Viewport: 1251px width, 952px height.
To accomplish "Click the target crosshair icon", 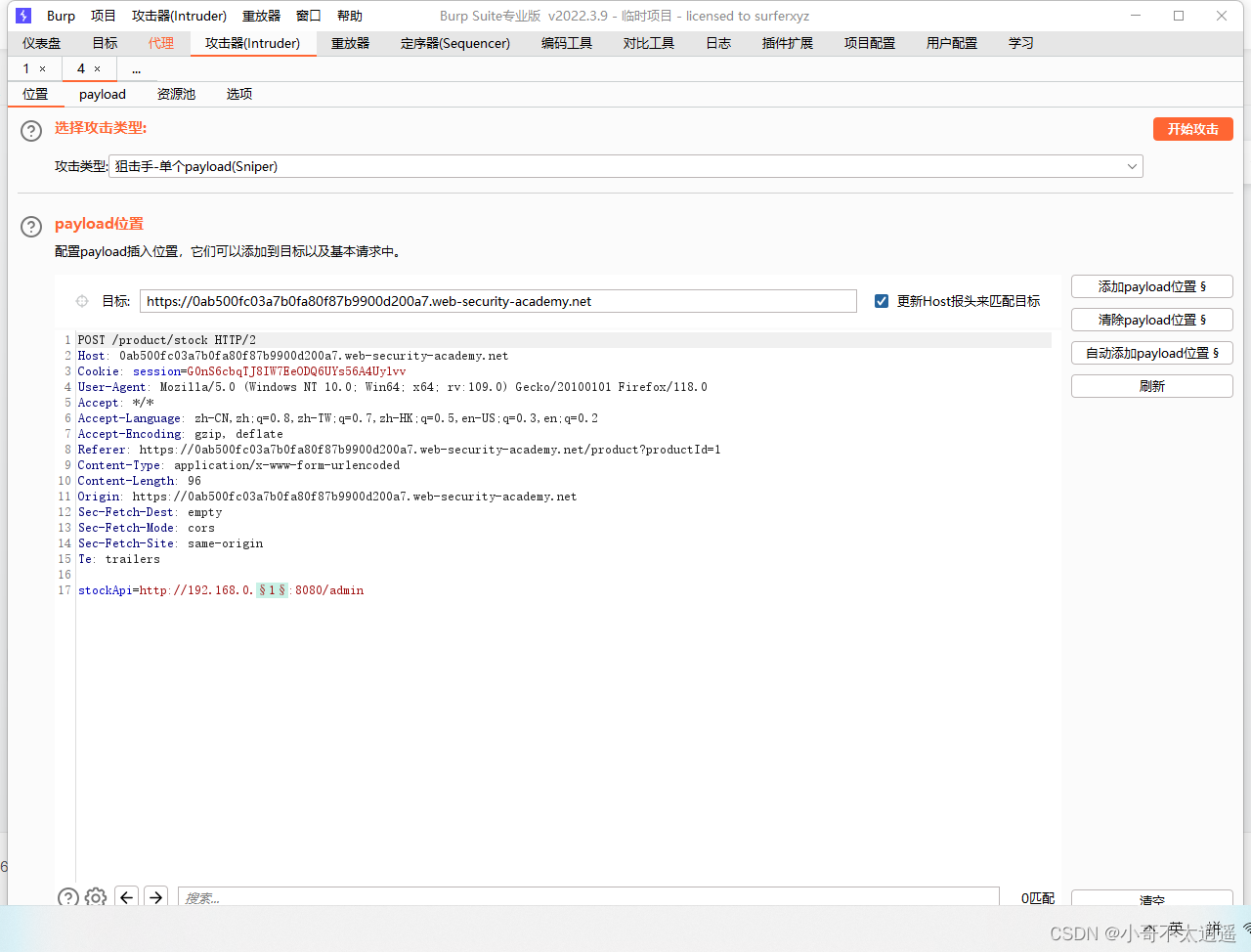I will 82,301.
